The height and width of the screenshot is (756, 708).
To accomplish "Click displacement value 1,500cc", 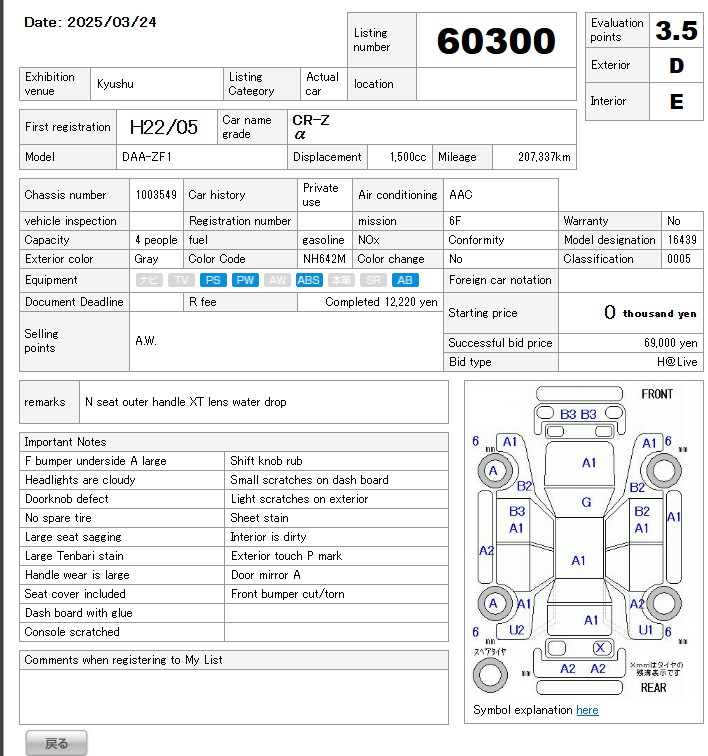I will click(x=408, y=157).
